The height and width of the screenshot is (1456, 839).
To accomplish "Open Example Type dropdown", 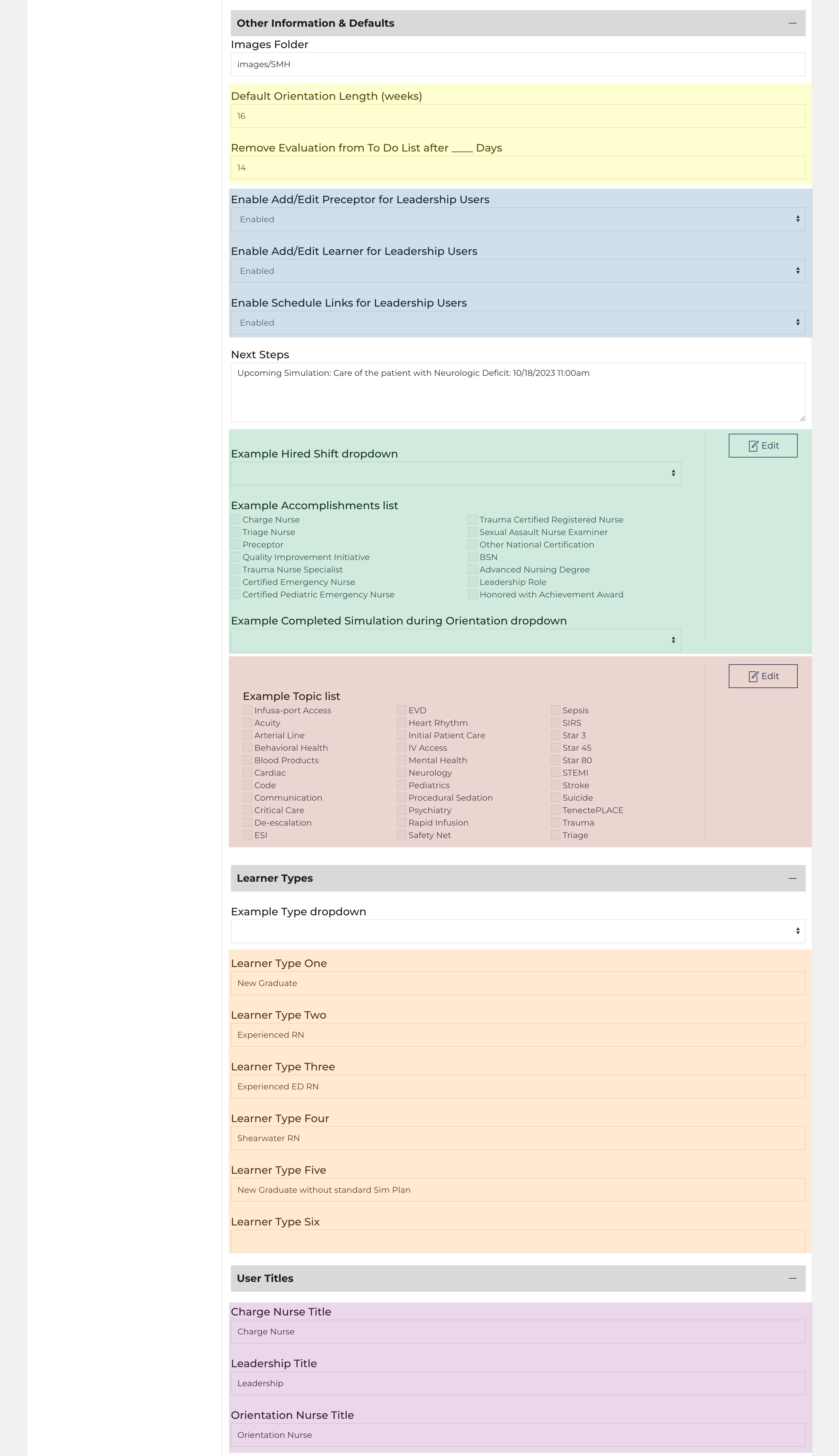I will 518,931.
